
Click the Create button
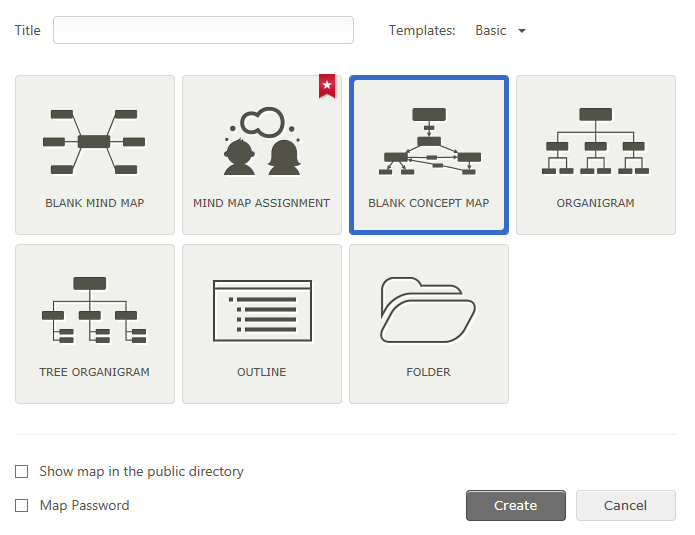(515, 505)
